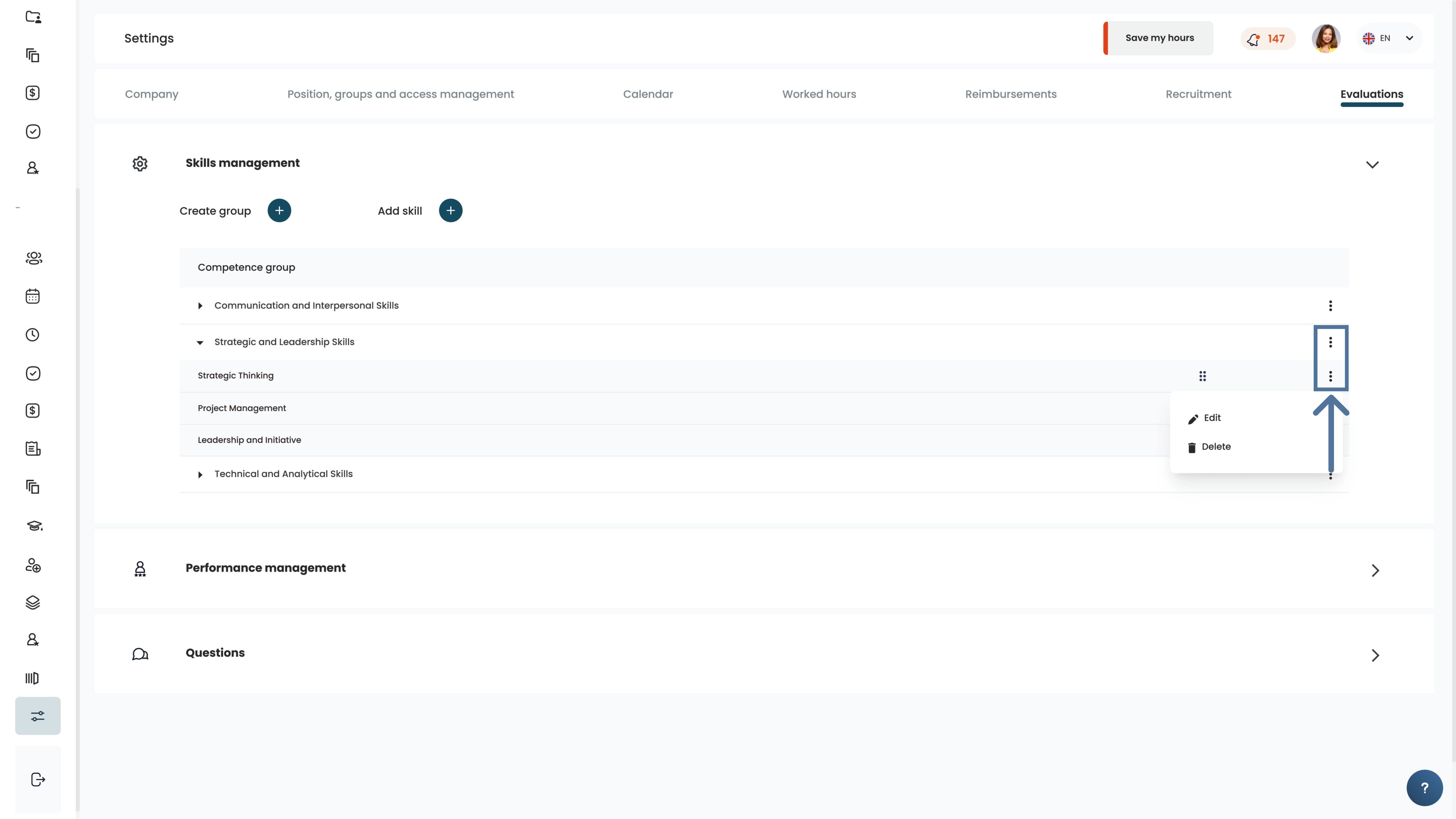Expand the Questions section chevron
The width and height of the screenshot is (1456, 819).
pyautogui.click(x=1375, y=655)
